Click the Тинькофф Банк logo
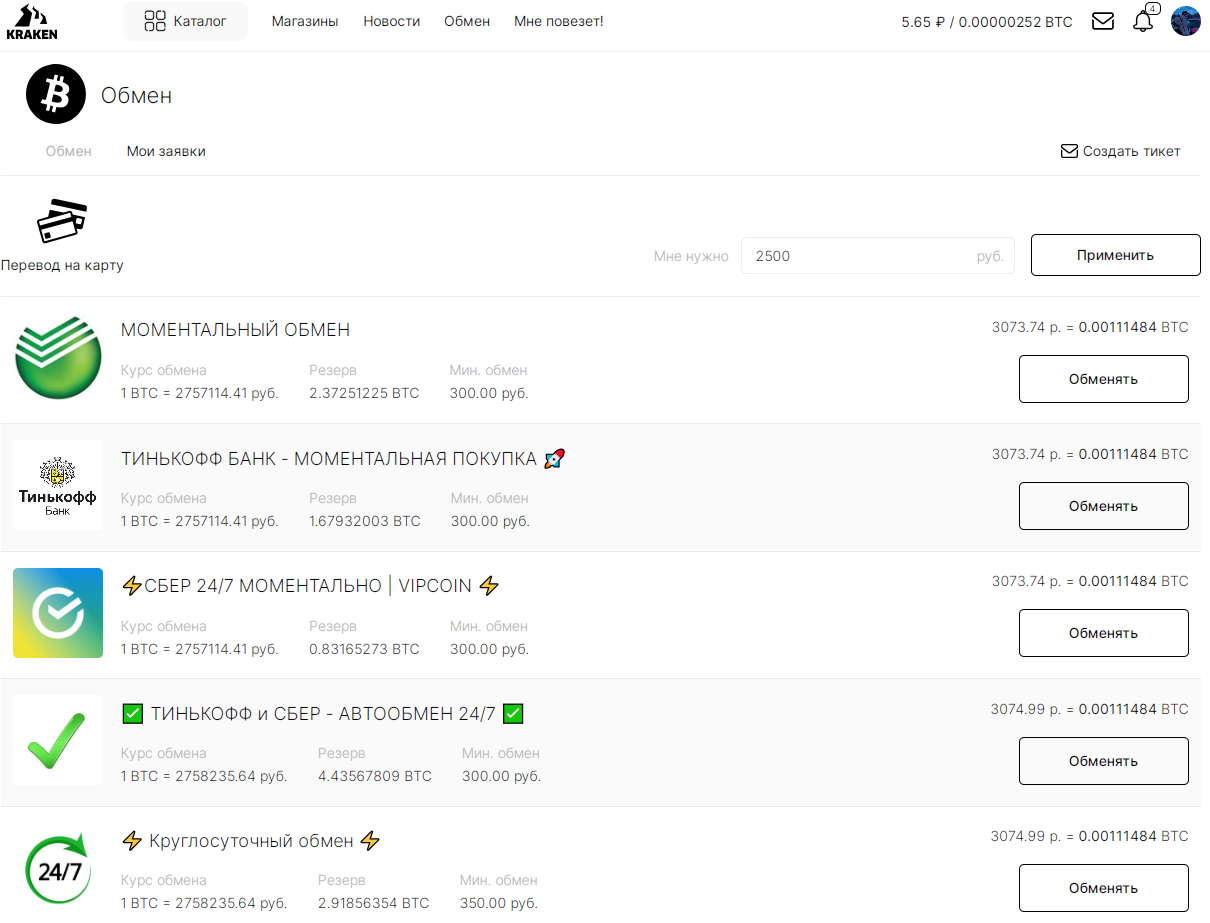 click(58, 485)
